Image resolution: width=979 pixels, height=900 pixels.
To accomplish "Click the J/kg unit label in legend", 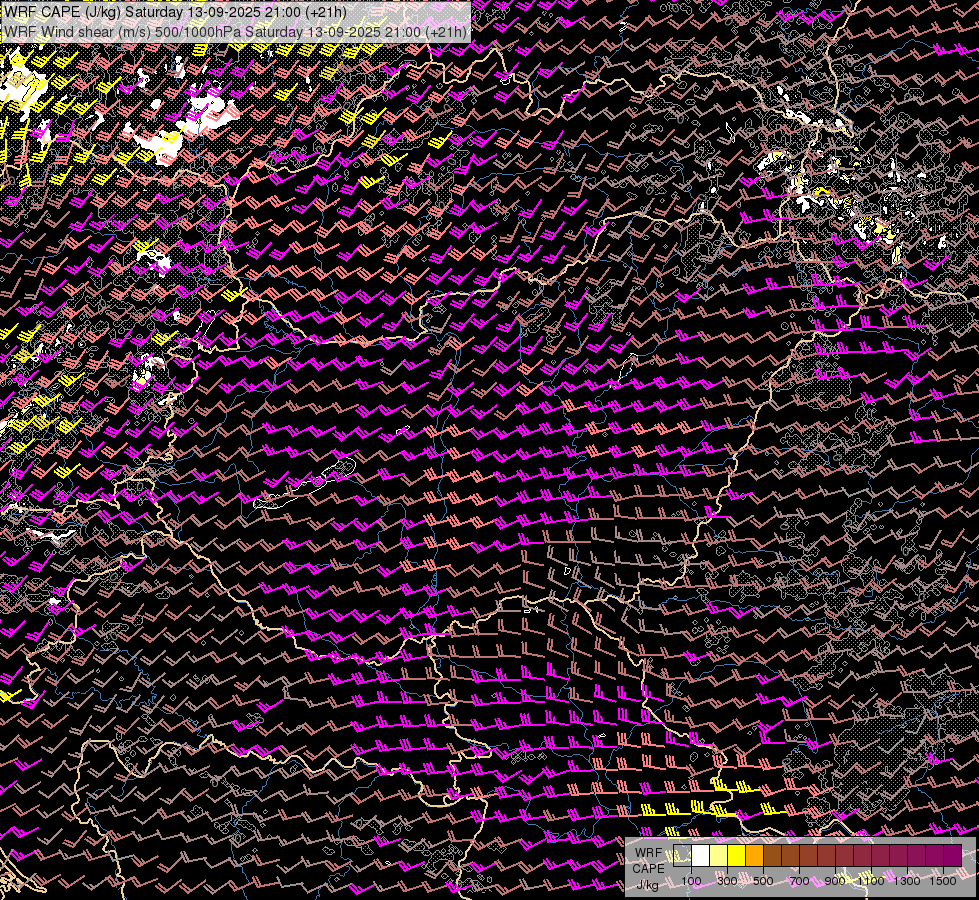I will pos(647,885).
